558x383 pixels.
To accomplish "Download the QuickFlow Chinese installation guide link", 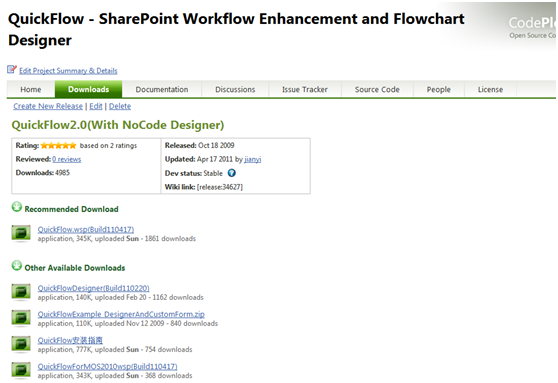I will 70,340.
